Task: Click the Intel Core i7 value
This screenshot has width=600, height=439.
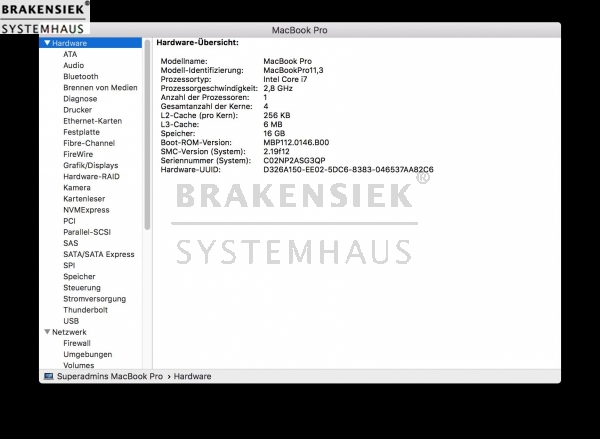Action: (x=285, y=79)
